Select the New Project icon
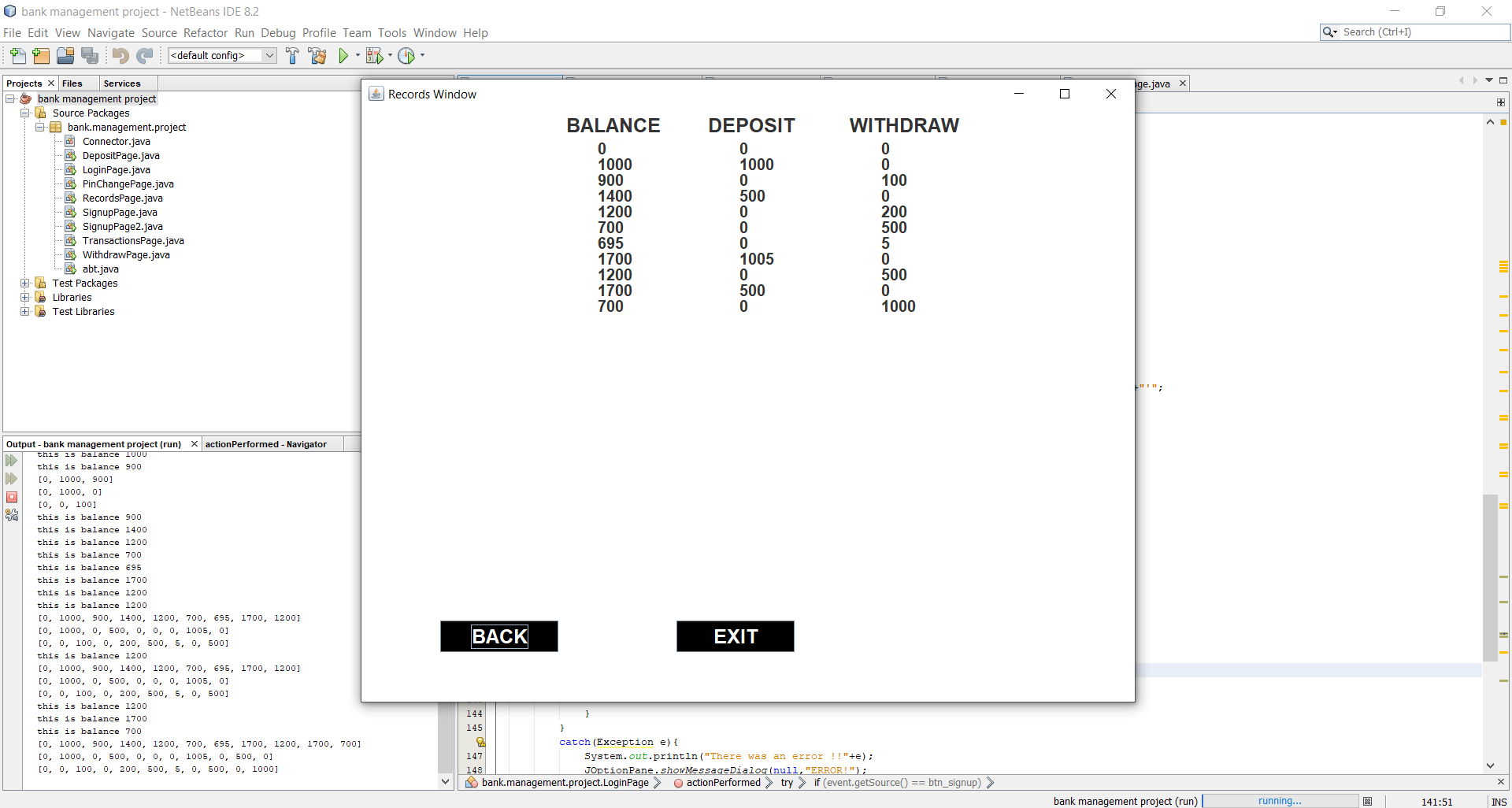1512x808 pixels. [40, 55]
